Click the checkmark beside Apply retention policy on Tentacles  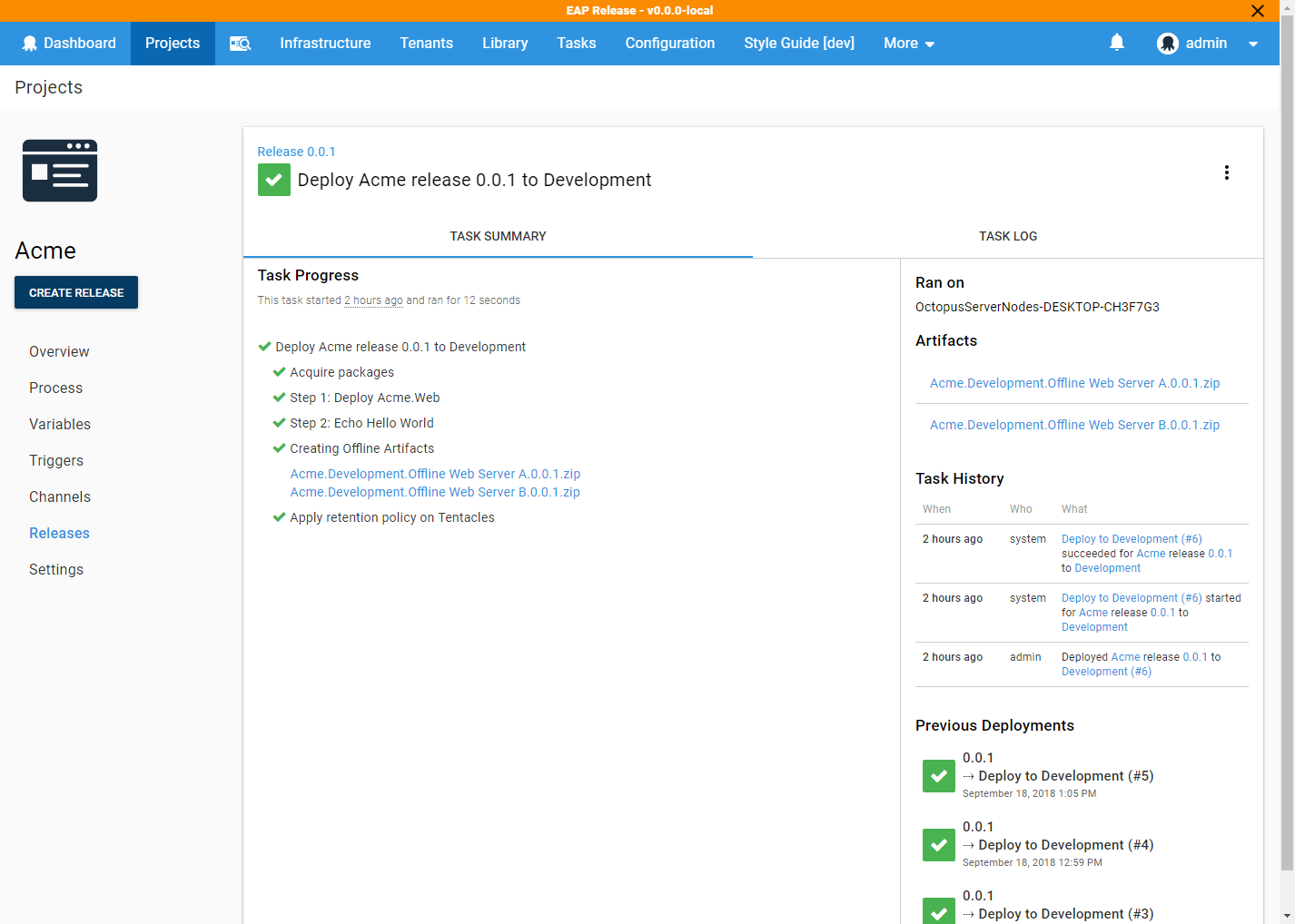(280, 517)
